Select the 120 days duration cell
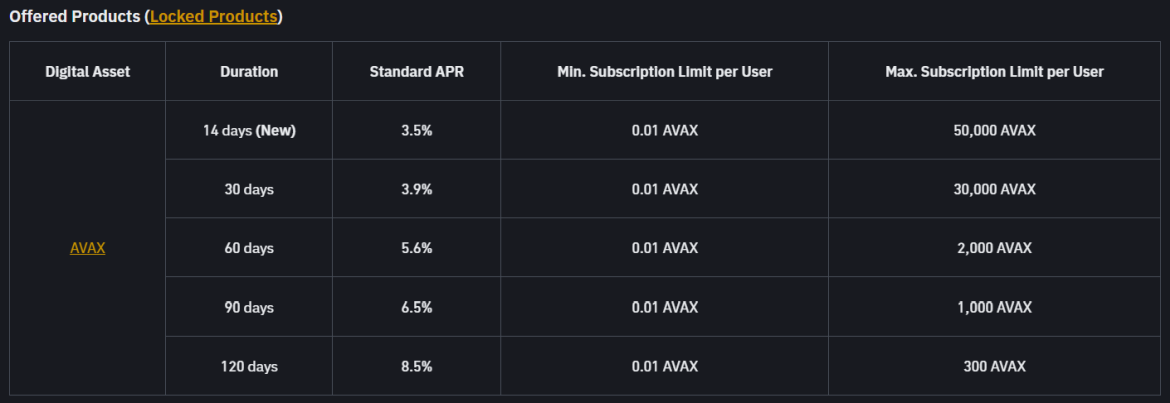The height and width of the screenshot is (403, 1170). tap(249, 367)
